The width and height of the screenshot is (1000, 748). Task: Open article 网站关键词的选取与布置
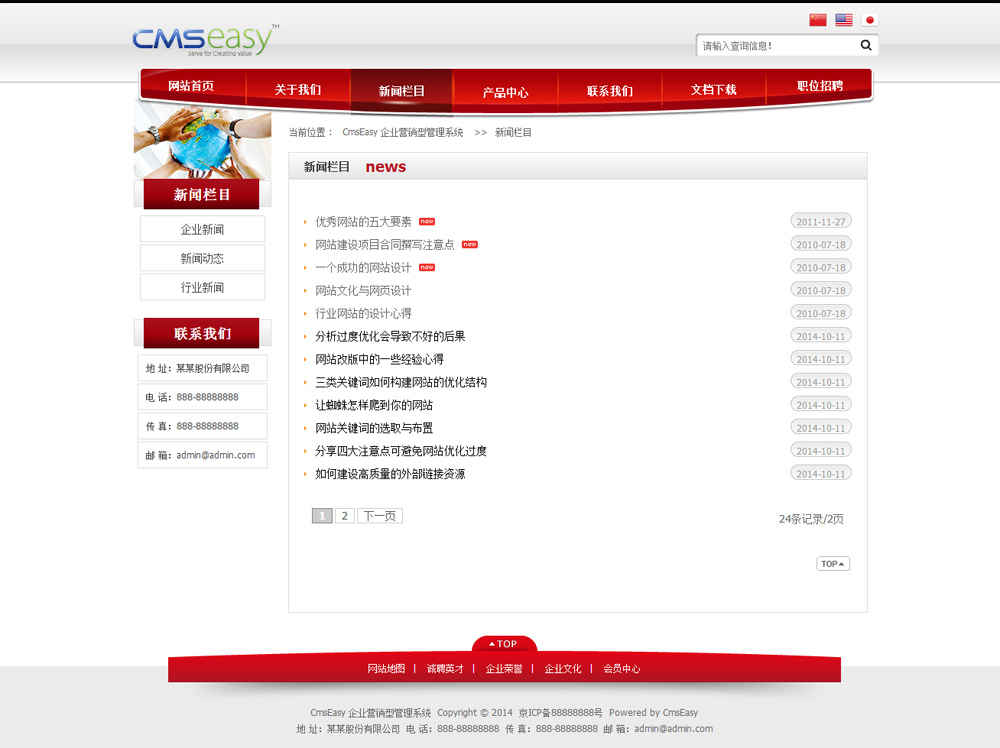pyautogui.click(x=374, y=428)
